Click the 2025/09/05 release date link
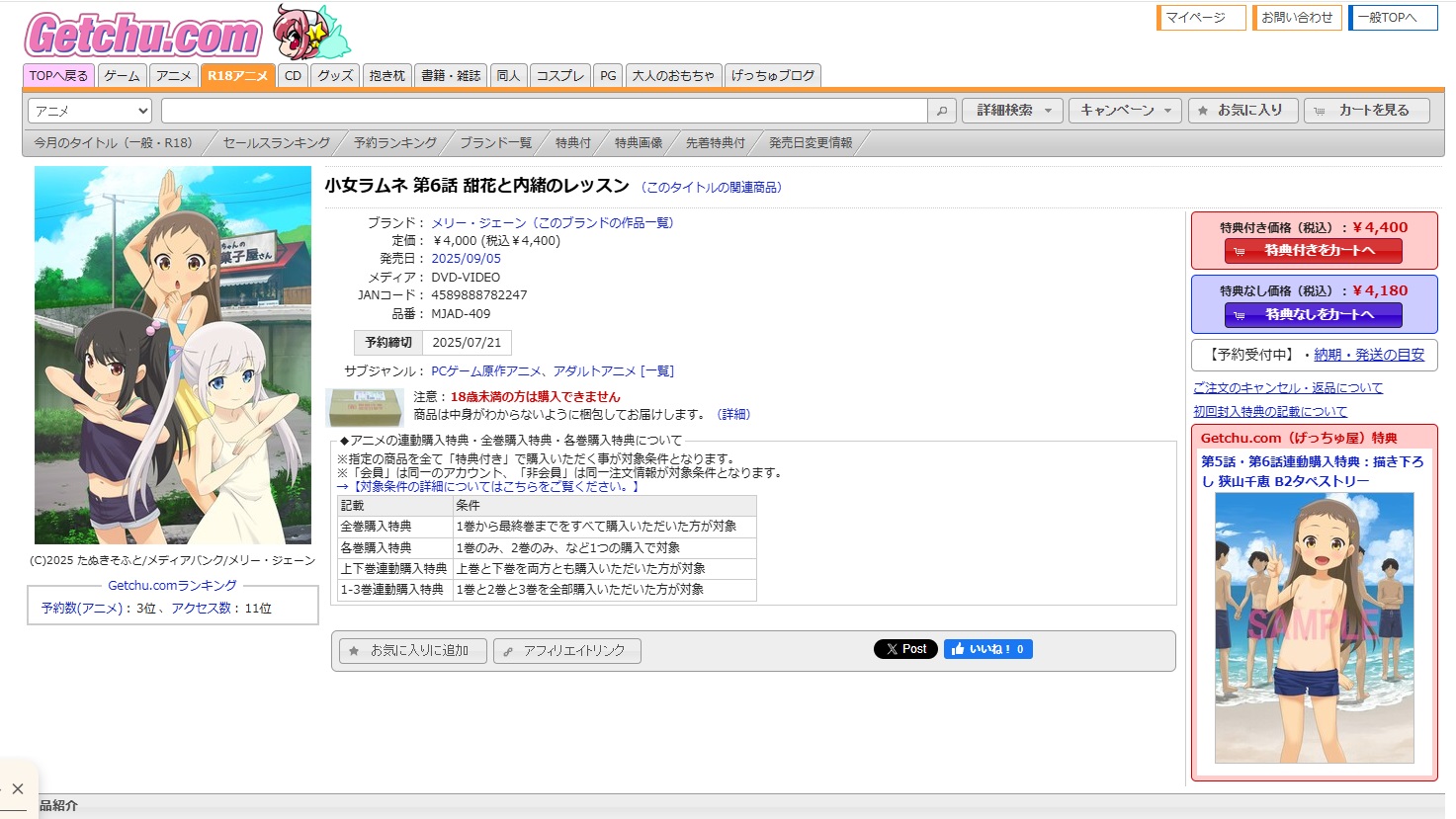The height and width of the screenshot is (819, 1456). (x=466, y=259)
